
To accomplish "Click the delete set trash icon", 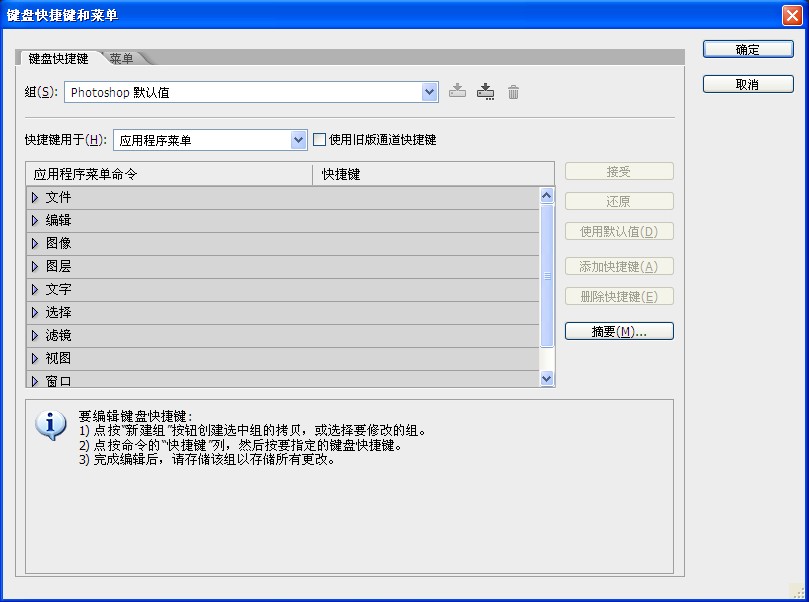I will (513, 92).
